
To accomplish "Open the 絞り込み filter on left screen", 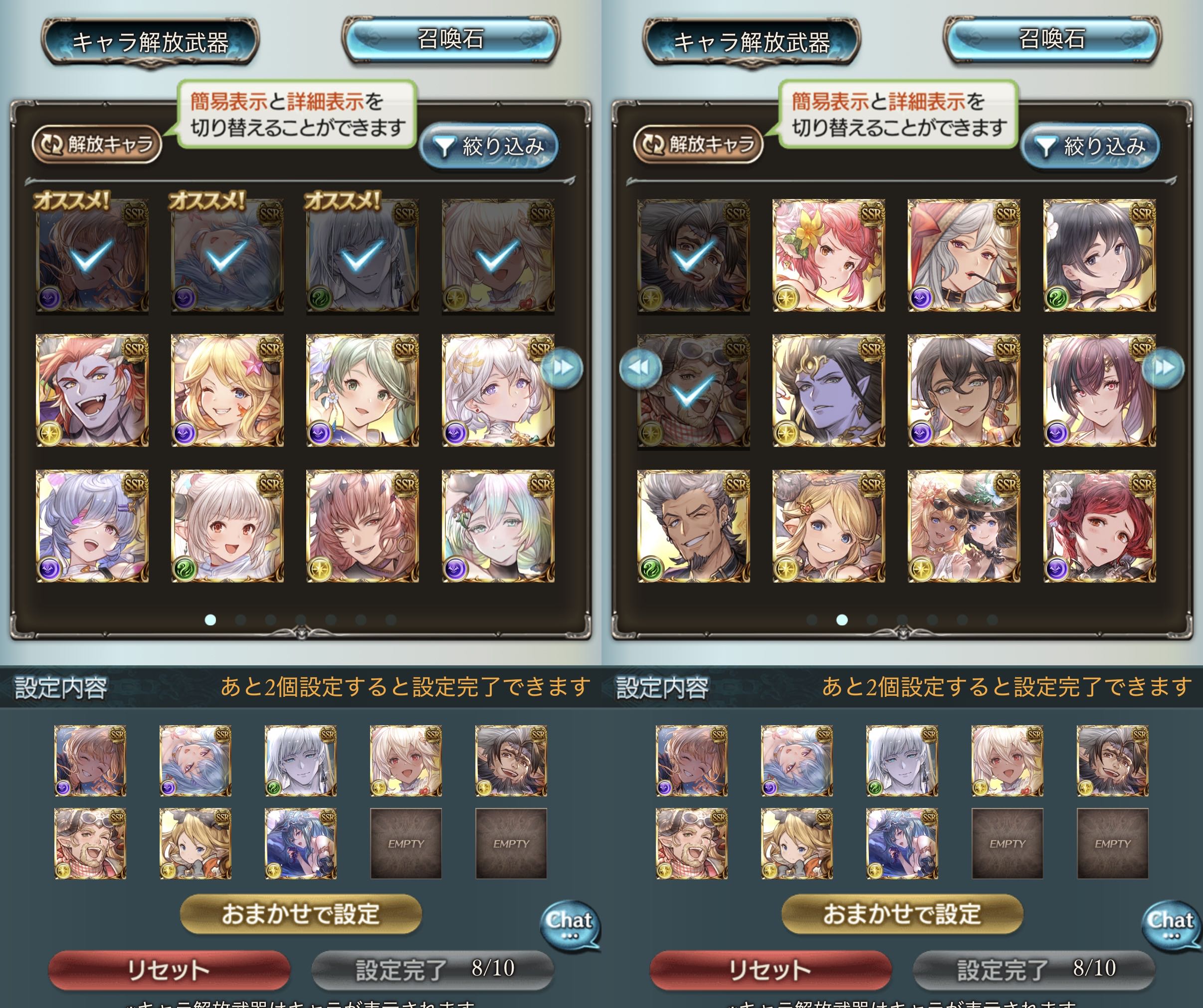I will tap(489, 147).
